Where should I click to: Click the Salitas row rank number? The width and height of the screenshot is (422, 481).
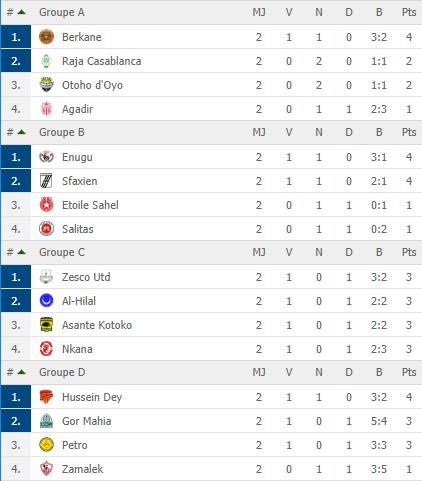tap(16, 229)
